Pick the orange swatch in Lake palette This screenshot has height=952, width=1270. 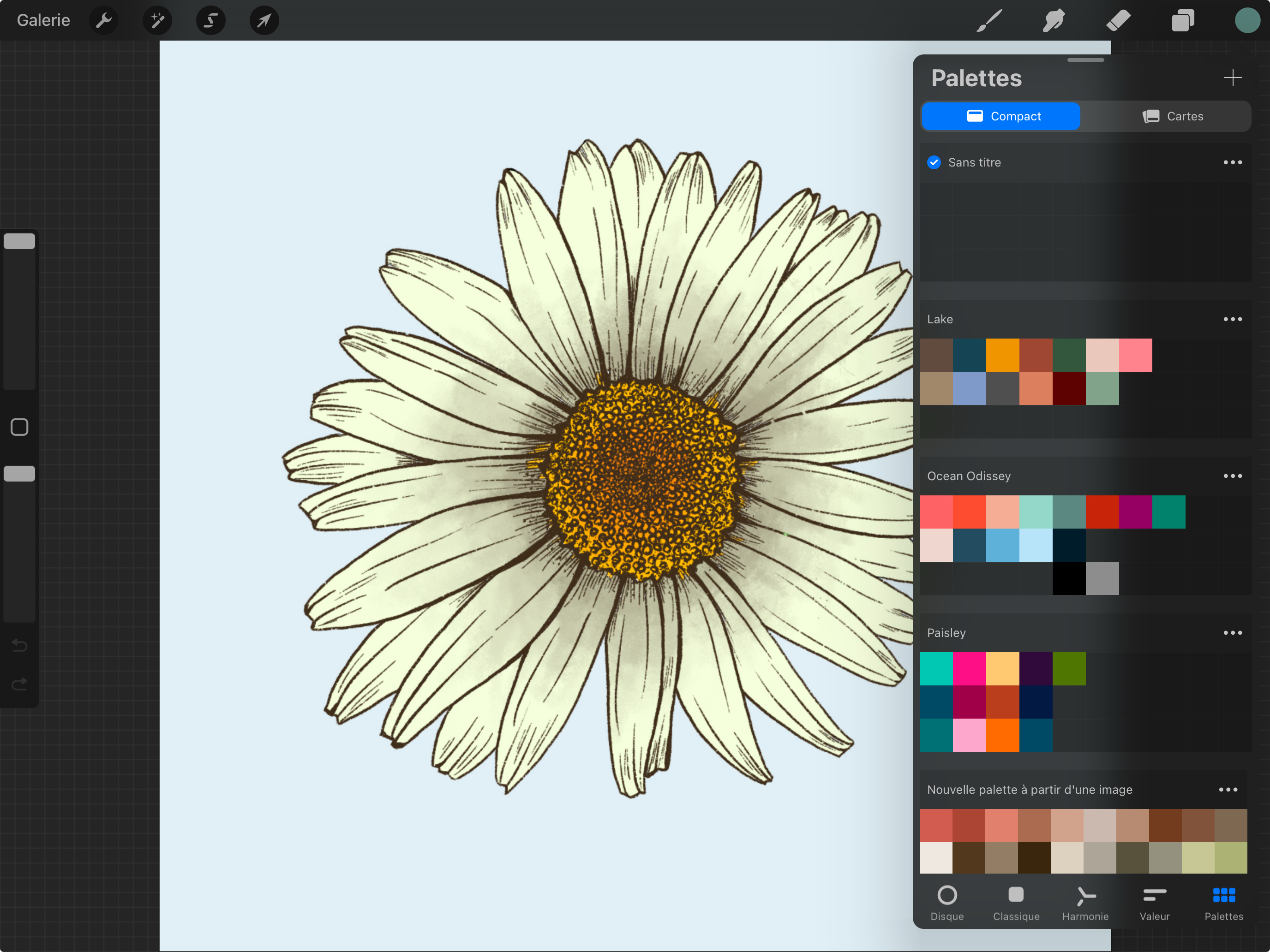click(1002, 355)
